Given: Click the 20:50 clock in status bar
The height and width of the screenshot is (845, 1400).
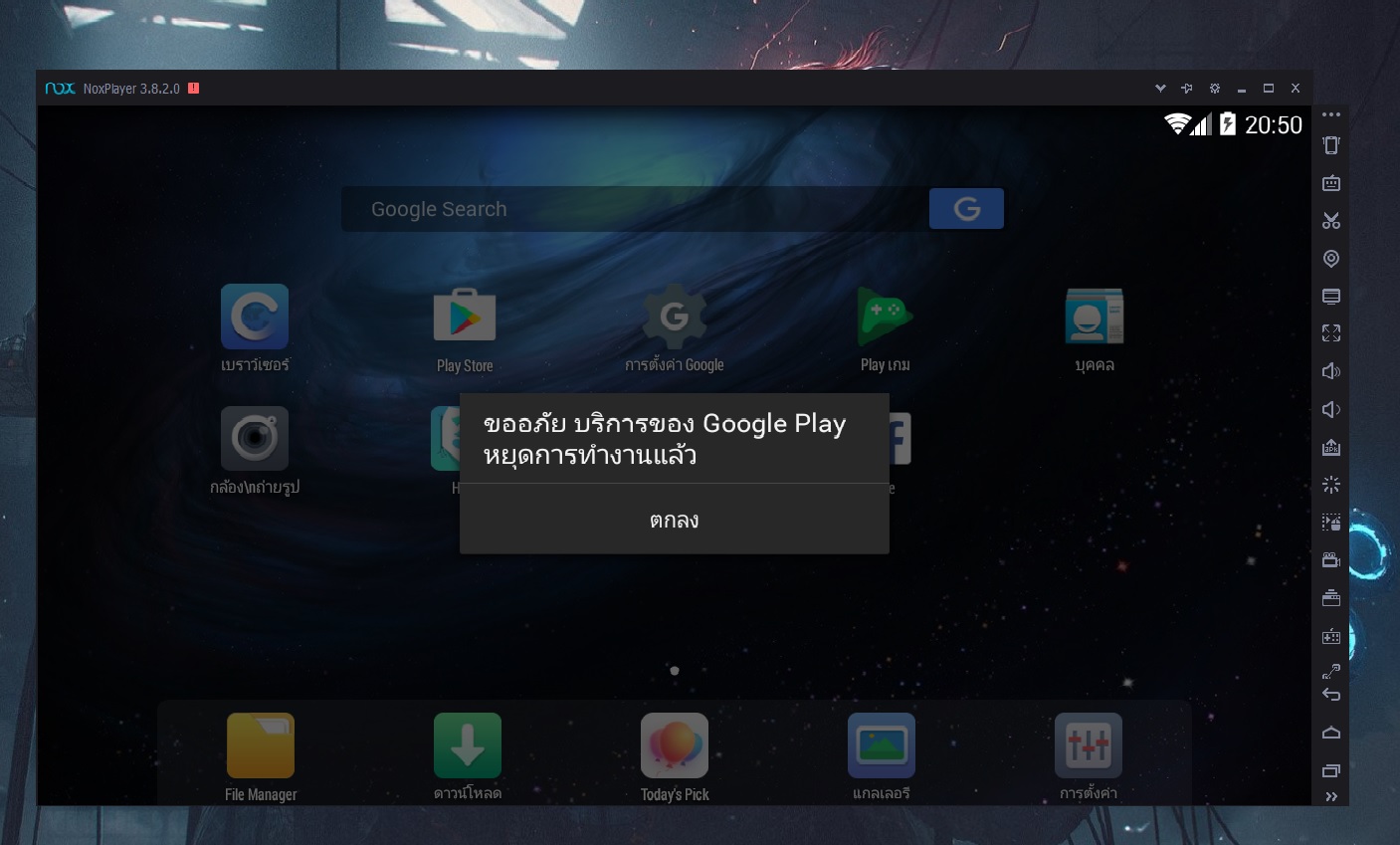Looking at the screenshot, I should click(1274, 124).
